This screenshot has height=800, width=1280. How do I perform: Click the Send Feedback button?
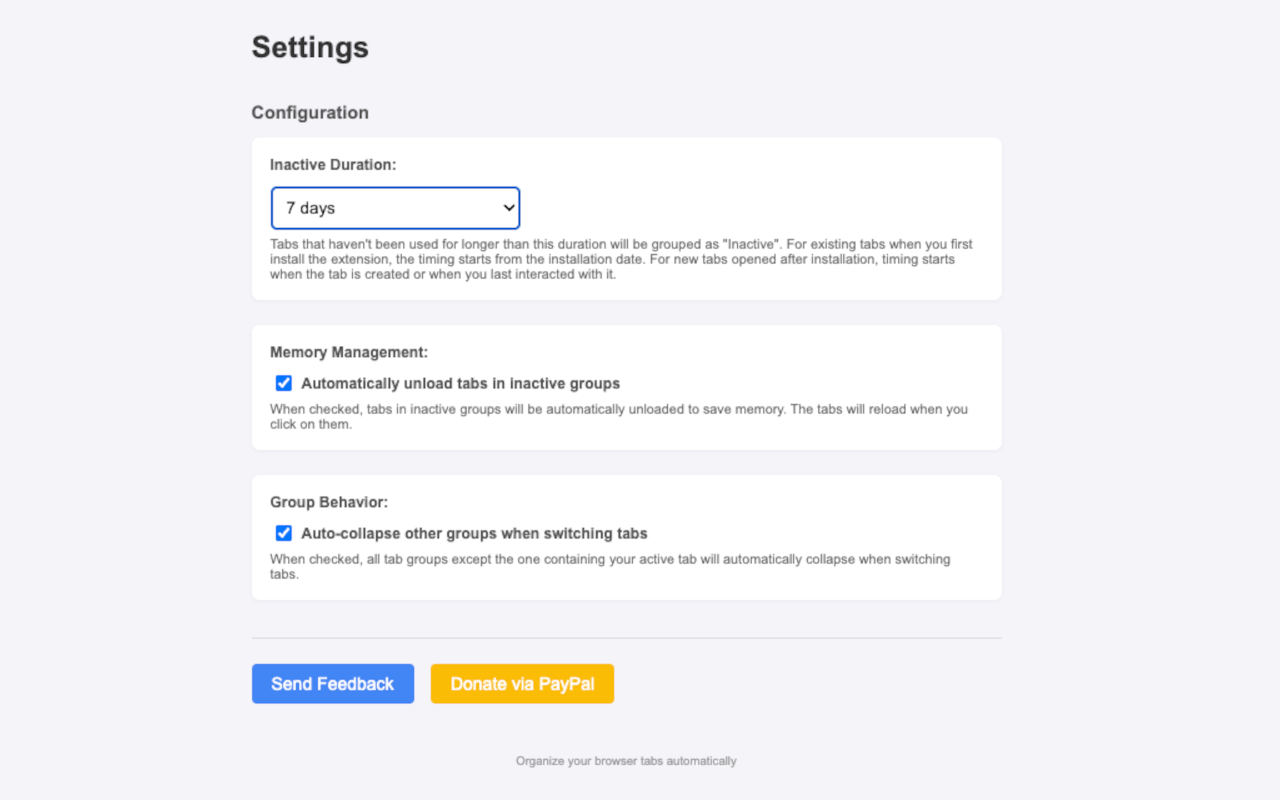[332, 683]
